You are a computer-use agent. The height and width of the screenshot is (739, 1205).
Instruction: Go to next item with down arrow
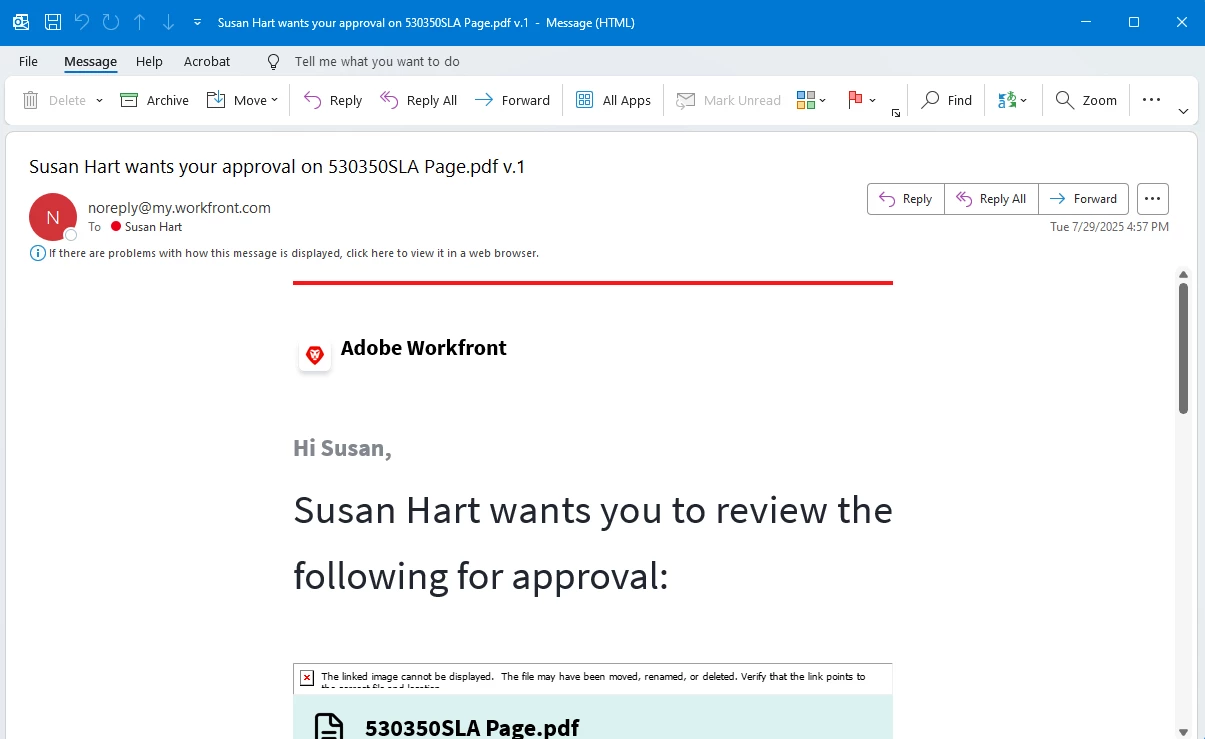[x=169, y=22]
